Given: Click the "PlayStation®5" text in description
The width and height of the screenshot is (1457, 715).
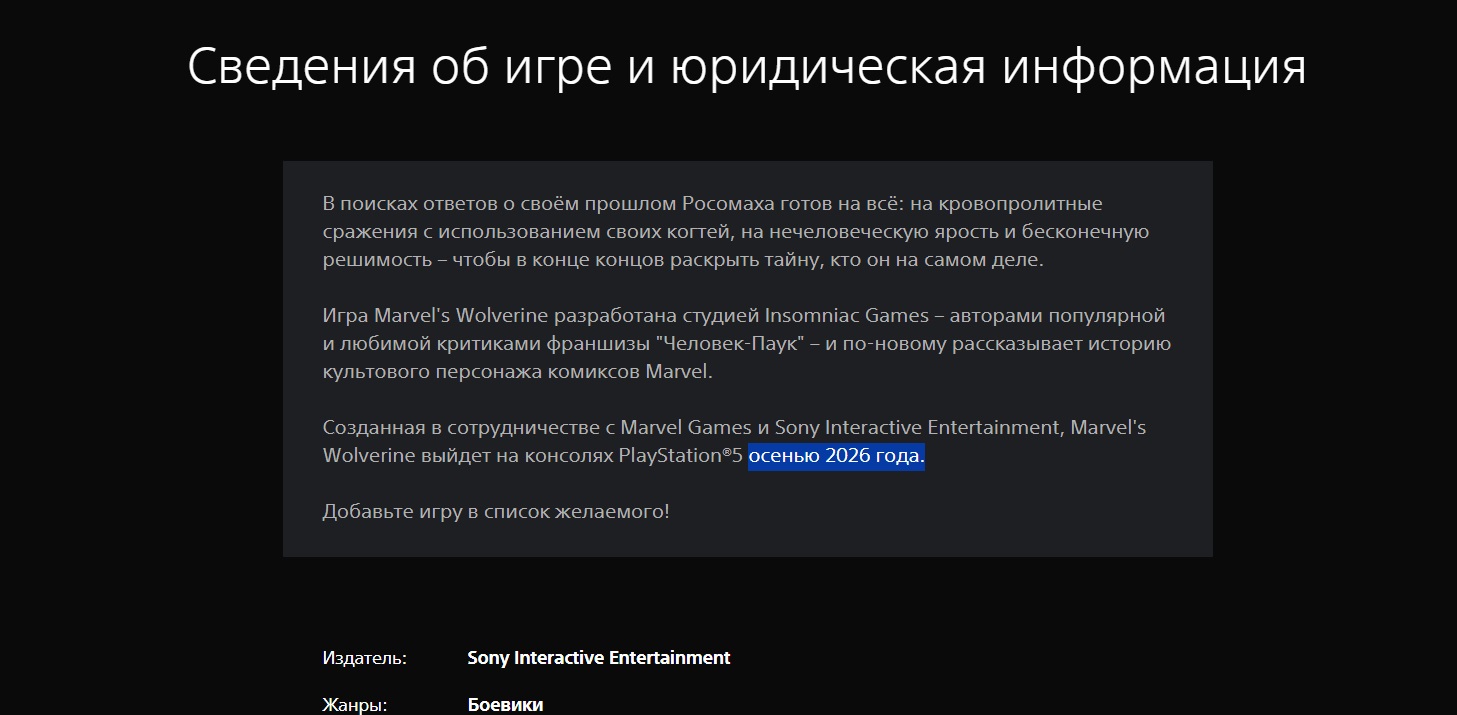Looking at the screenshot, I should (x=680, y=457).
